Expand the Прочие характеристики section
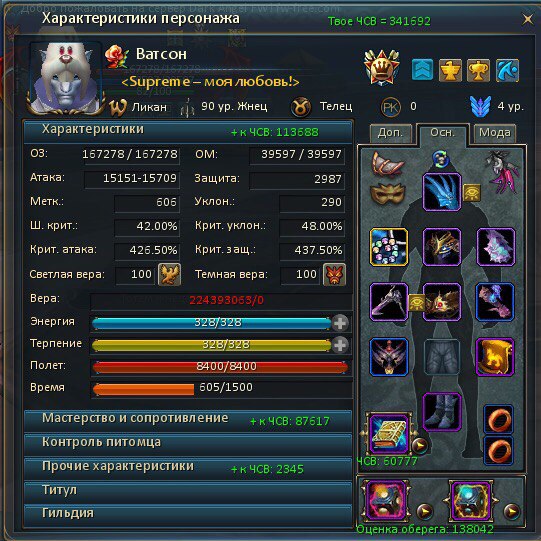The image size is (541, 541). click(188, 468)
